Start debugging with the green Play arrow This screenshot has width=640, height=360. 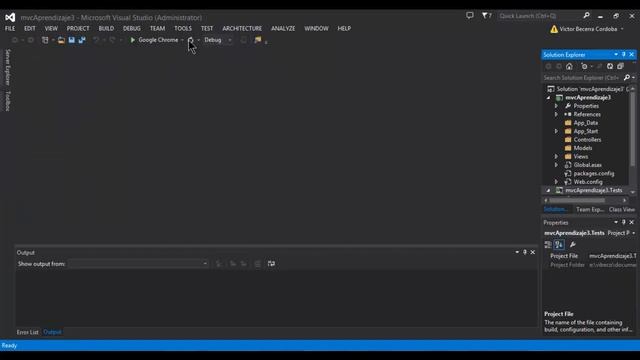[x=132, y=40]
